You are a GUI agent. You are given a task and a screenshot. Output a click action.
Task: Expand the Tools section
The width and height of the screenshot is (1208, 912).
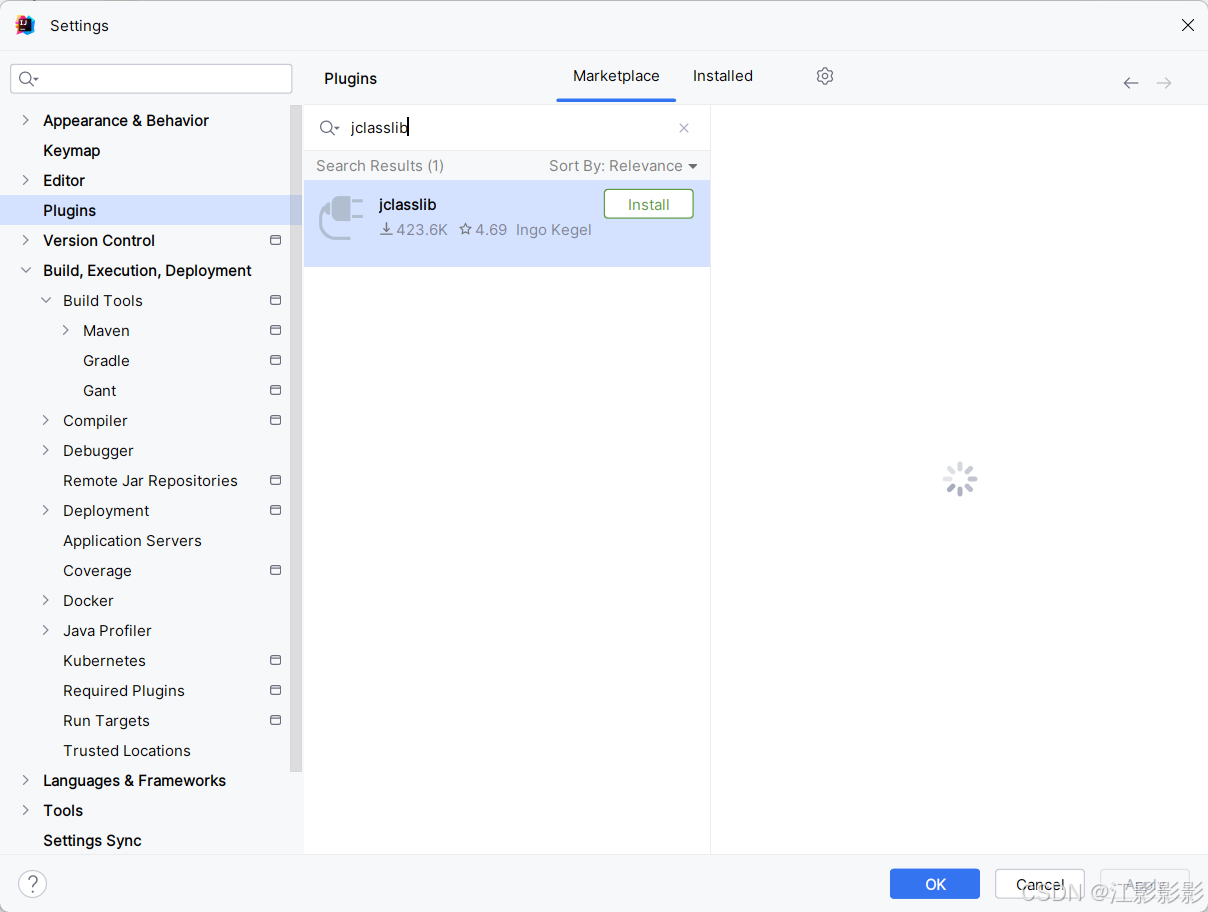(26, 810)
